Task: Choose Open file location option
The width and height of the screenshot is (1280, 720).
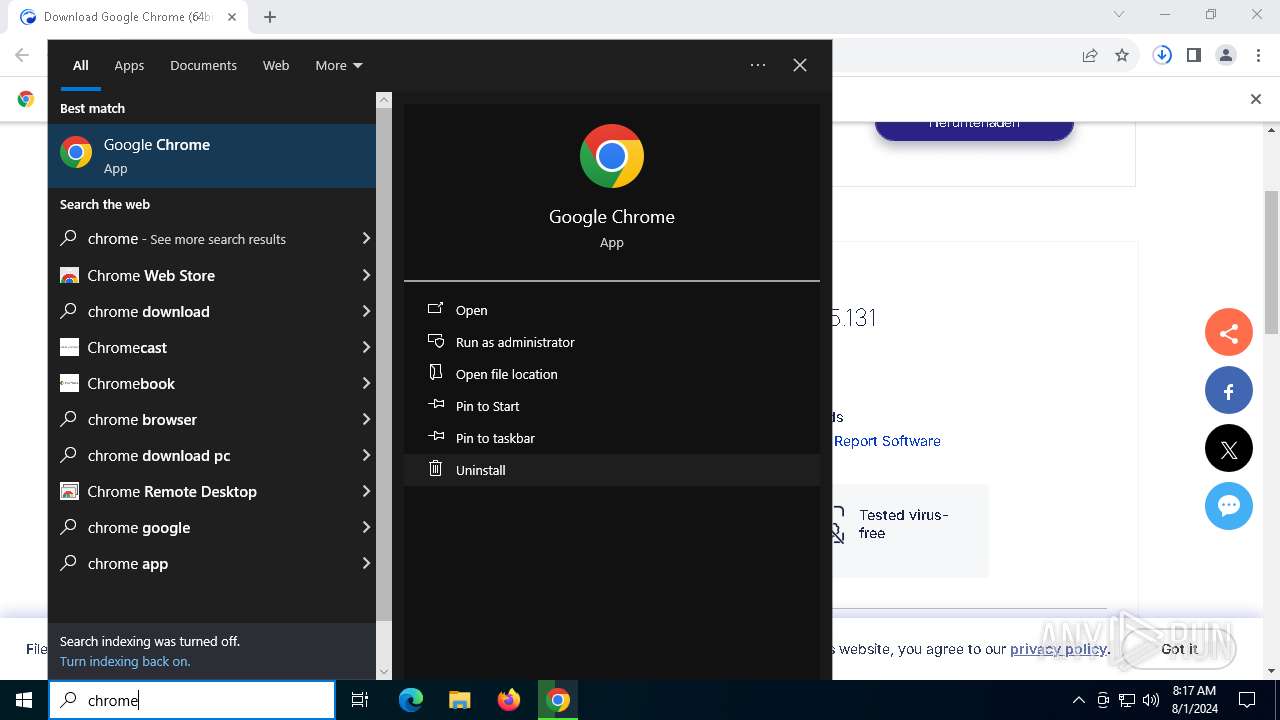Action: (x=612, y=374)
